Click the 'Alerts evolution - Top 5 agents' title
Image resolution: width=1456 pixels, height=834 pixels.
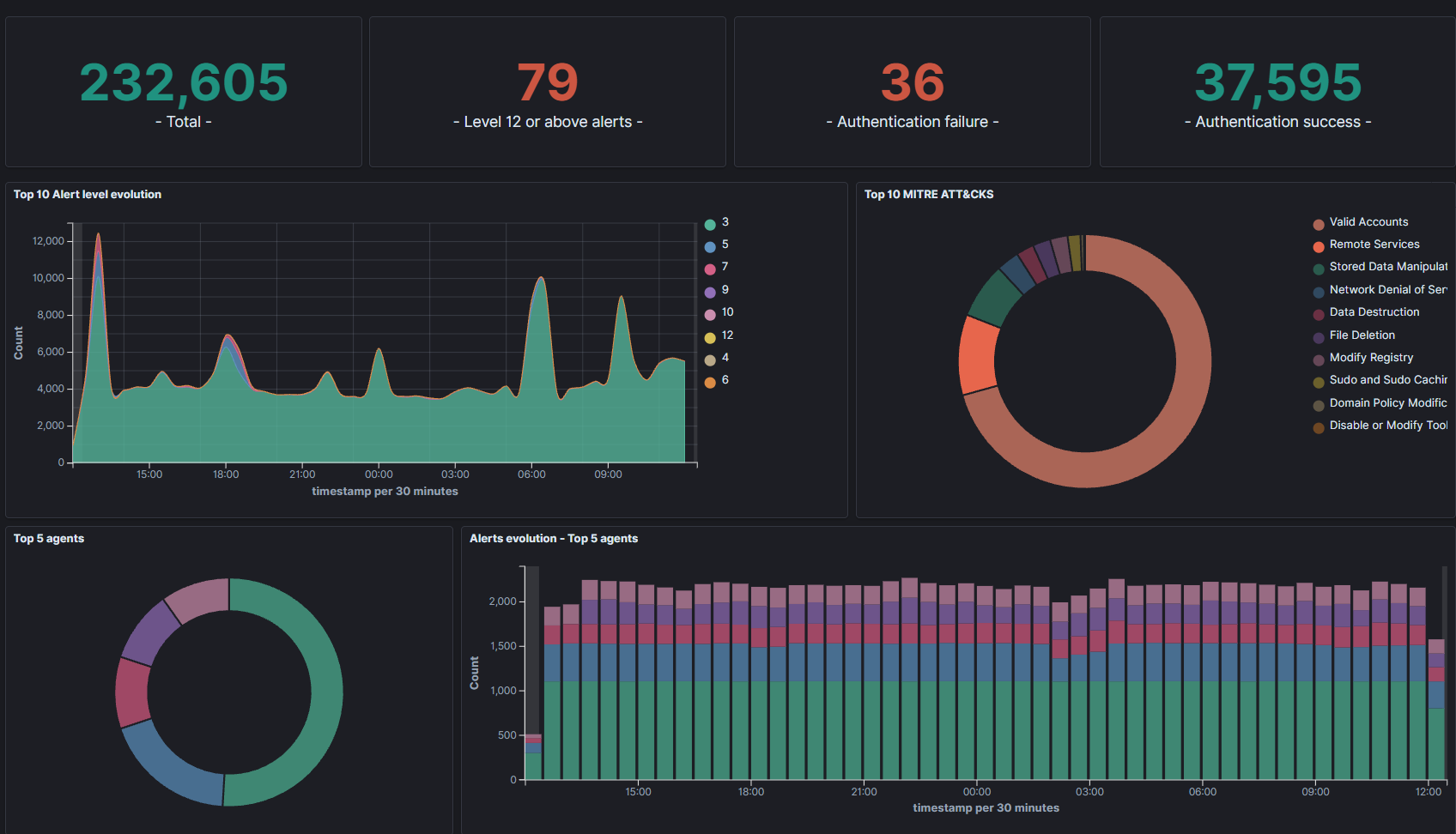point(554,539)
